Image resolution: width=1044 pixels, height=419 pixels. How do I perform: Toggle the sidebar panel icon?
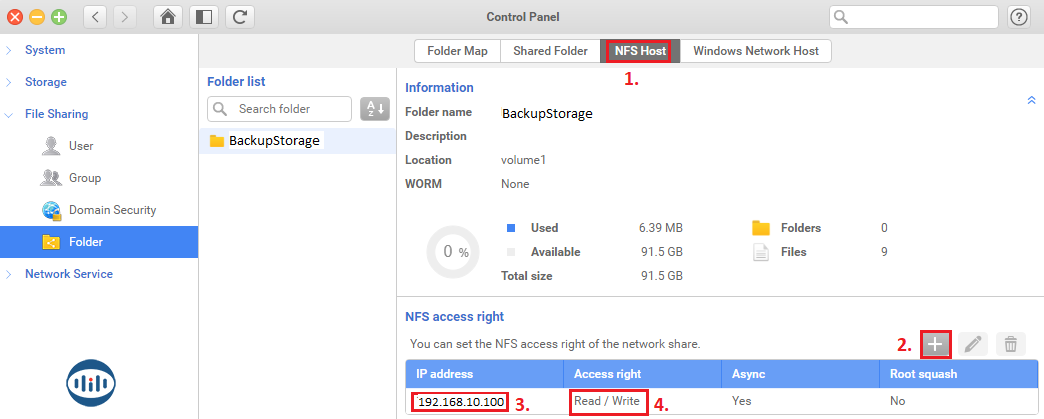point(203,17)
